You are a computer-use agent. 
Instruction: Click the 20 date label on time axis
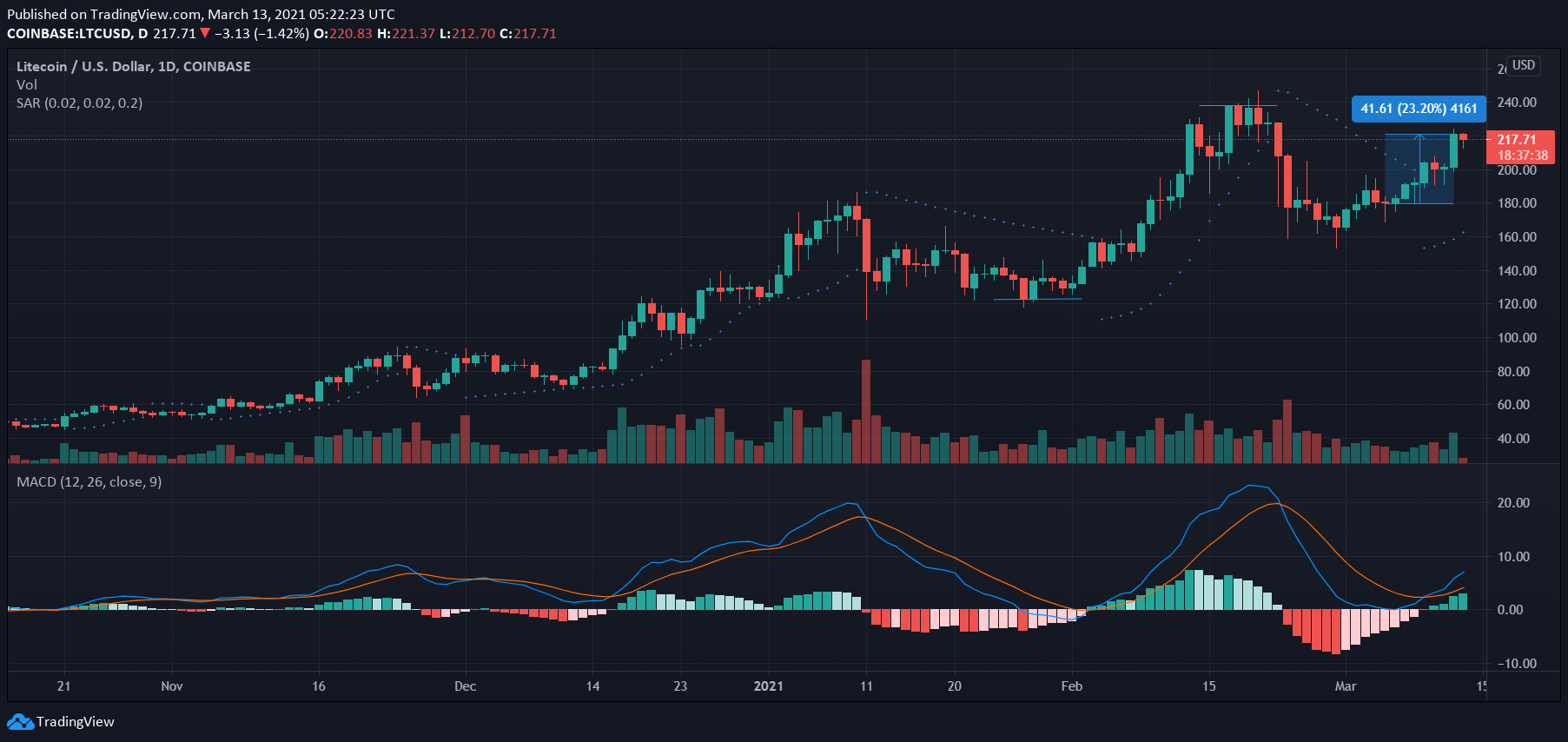[955, 686]
